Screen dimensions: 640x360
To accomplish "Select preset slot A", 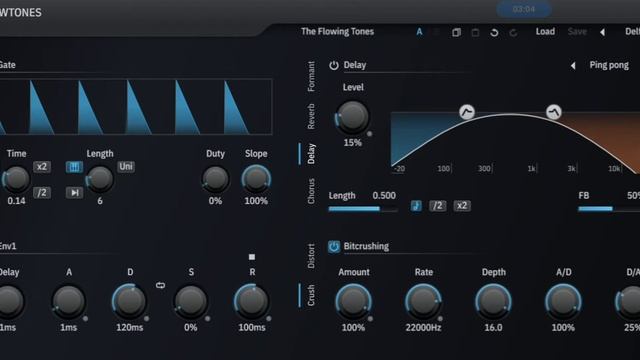I will pos(419,32).
